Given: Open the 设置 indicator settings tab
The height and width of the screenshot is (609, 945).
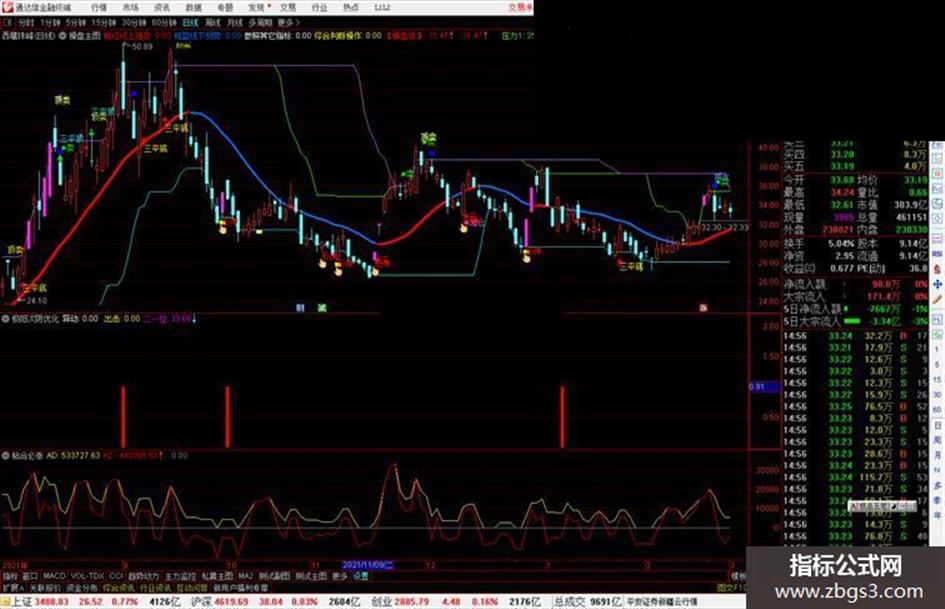Looking at the screenshot, I should (x=360, y=576).
